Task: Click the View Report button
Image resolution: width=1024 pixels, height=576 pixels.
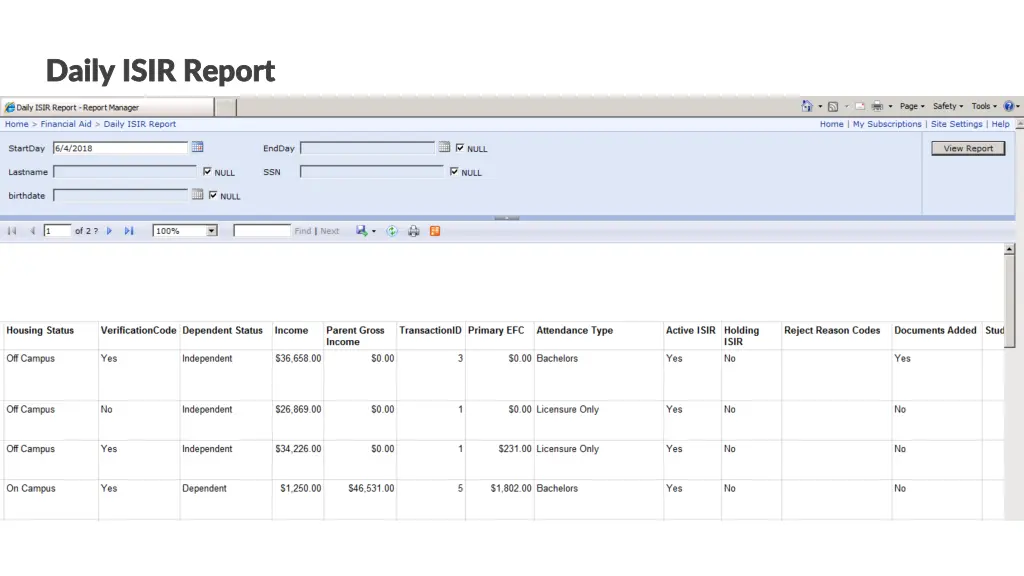Action: pos(968,148)
